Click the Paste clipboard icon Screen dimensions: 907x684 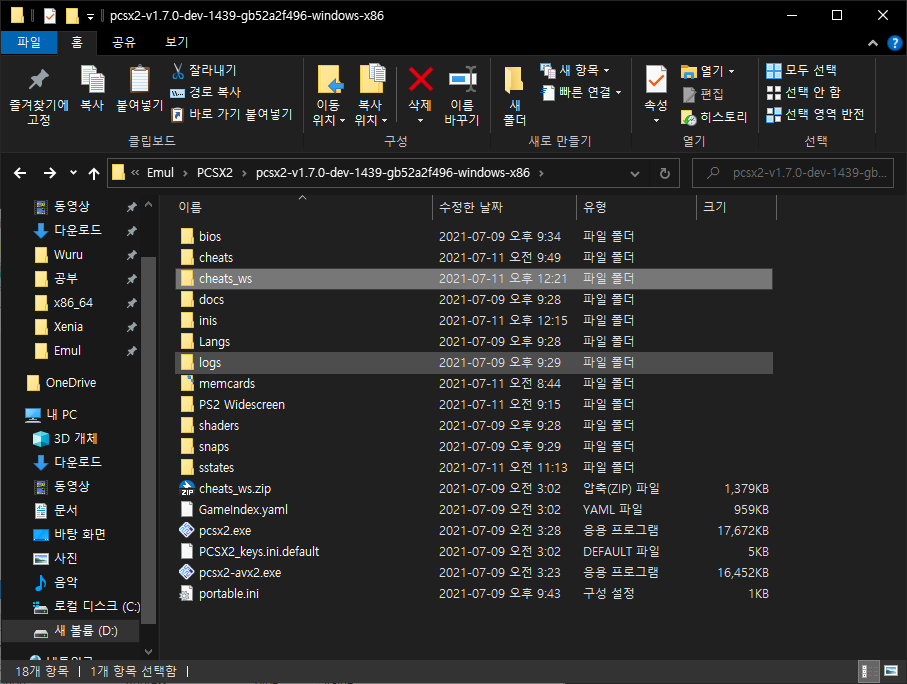coord(139,79)
